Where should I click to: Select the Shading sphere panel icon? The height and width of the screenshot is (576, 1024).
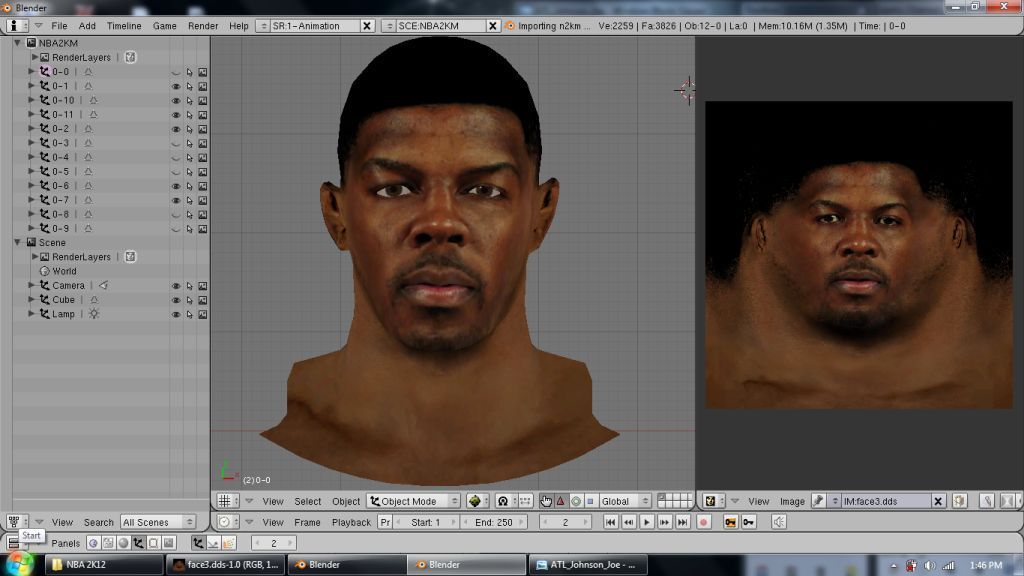tap(123, 543)
